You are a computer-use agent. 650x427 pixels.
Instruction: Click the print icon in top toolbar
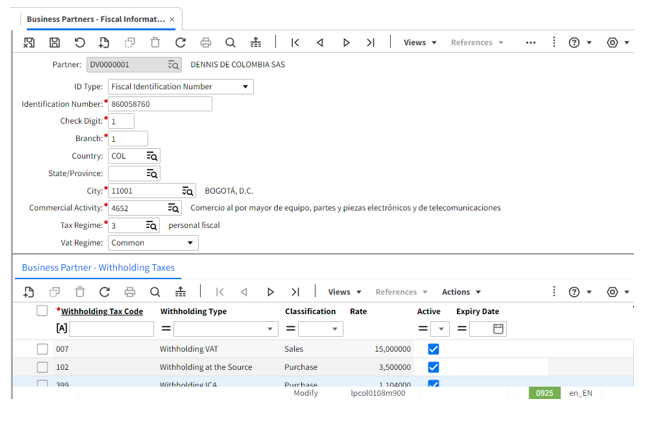(x=205, y=43)
